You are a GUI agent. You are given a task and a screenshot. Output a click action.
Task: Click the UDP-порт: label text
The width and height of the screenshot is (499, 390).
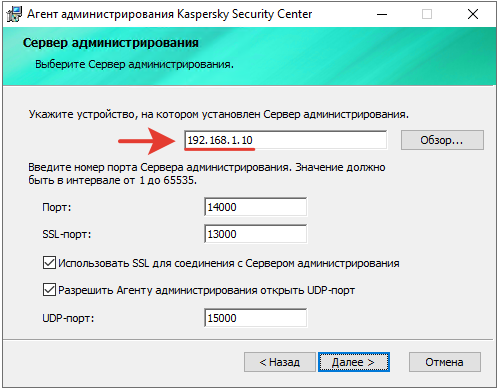pos(68,318)
